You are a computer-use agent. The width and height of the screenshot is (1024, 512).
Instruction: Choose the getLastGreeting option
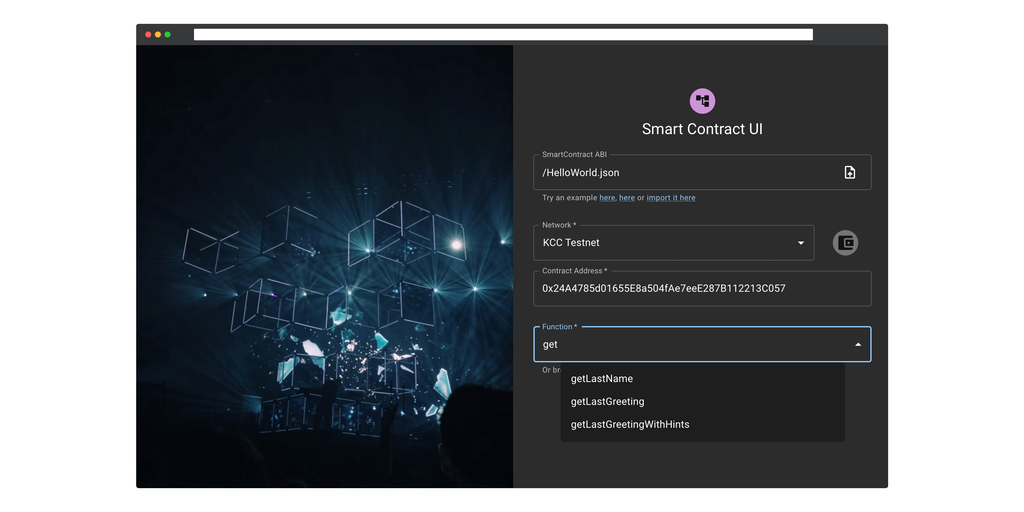607,402
